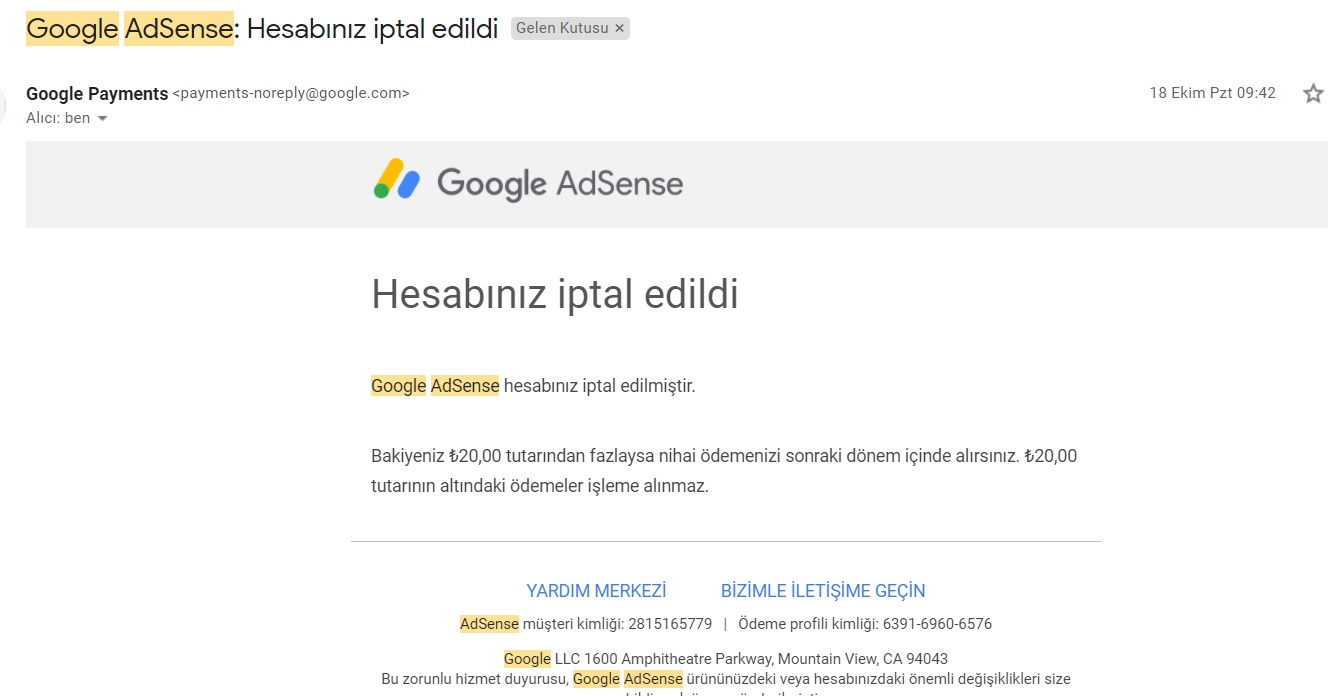Click the email date 18 Ekim Pzt 09:42
The width and height of the screenshot is (1328, 696).
1212,93
